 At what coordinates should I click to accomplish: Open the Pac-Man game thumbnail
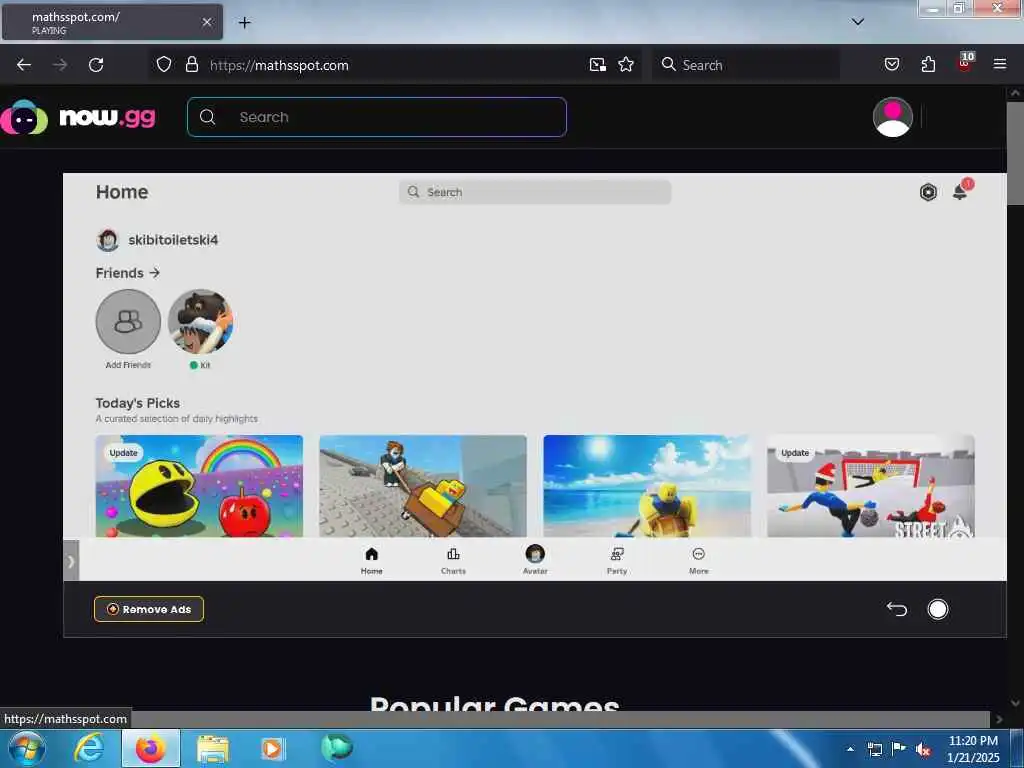[199, 486]
